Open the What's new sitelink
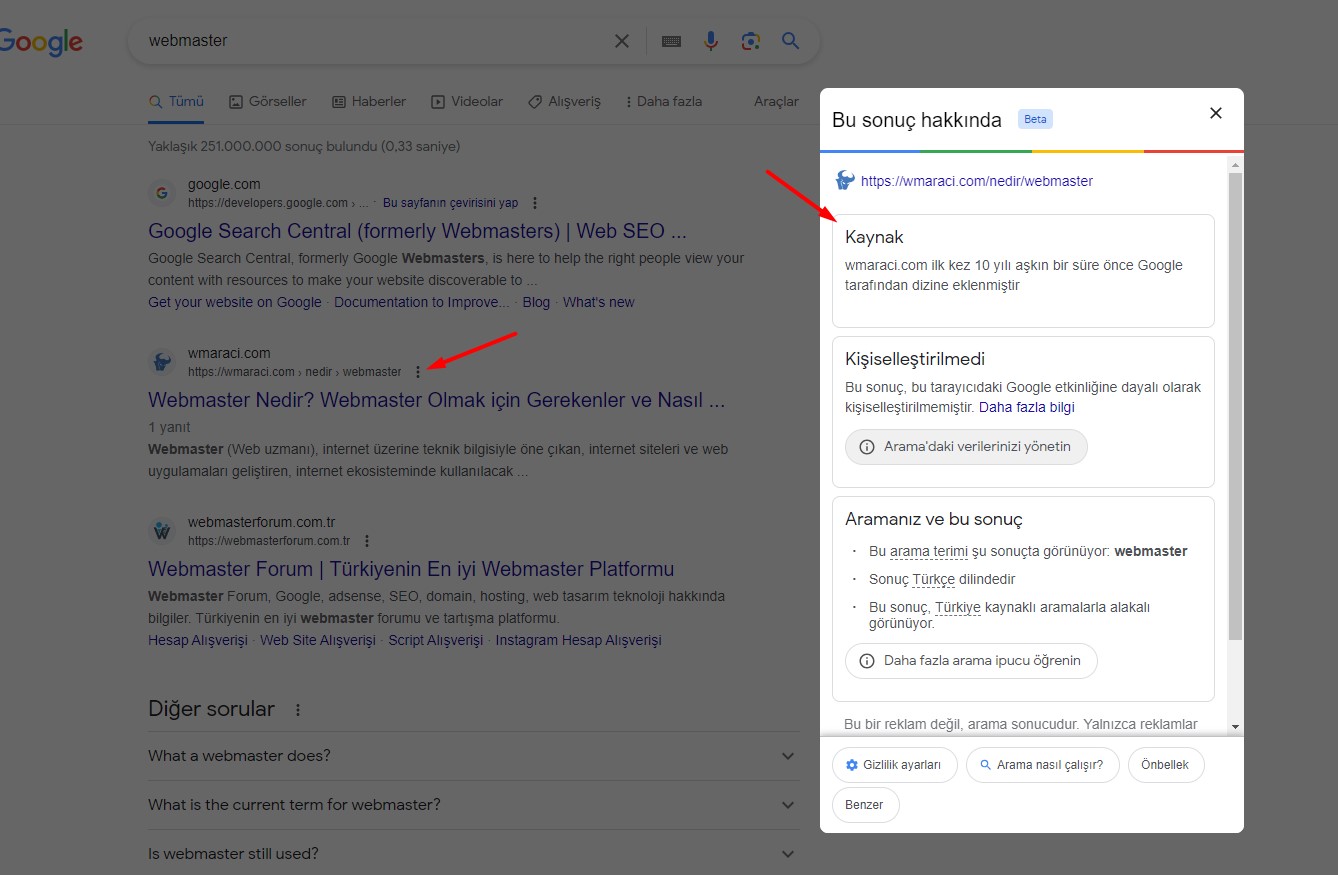The width and height of the screenshot is (1338, 875). (x=599, y=302)
